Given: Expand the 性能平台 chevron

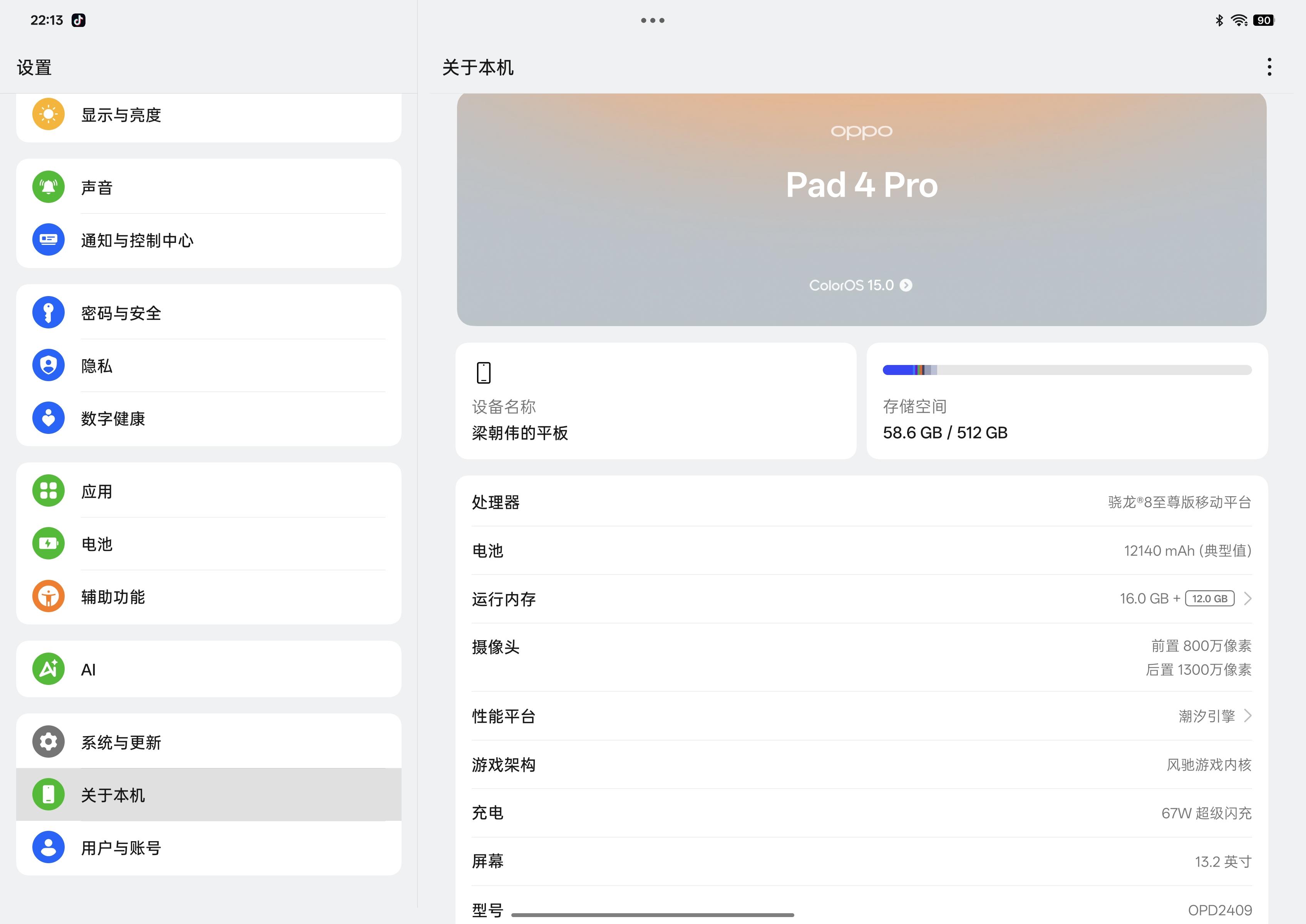Looking at the screenshot, I should pyautogui.click(x=1247, y=716).
